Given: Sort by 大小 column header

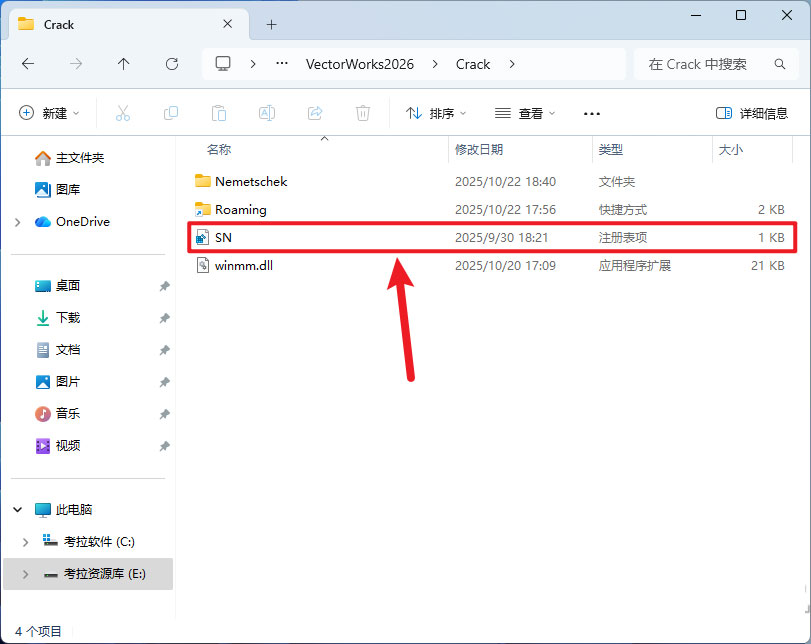Looking at the screenshot, I should 730,149.
